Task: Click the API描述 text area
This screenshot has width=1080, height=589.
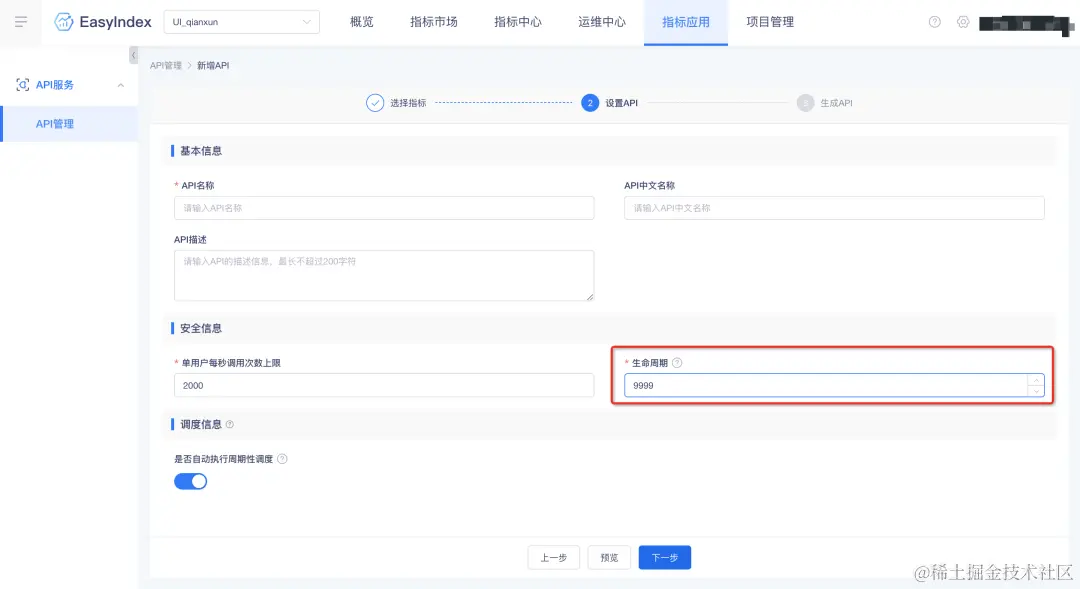Action: [x=384, y=276]
